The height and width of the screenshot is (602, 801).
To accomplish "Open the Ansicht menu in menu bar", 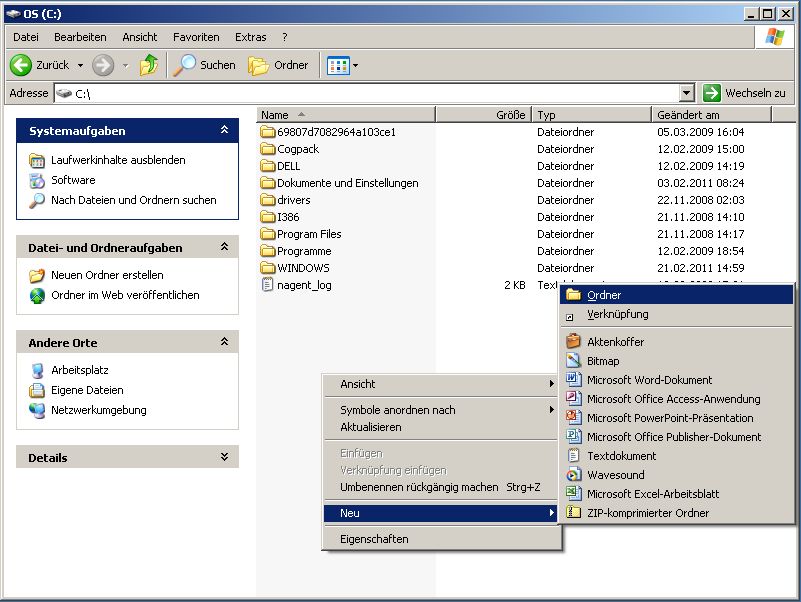I will [x=139, y=37].
